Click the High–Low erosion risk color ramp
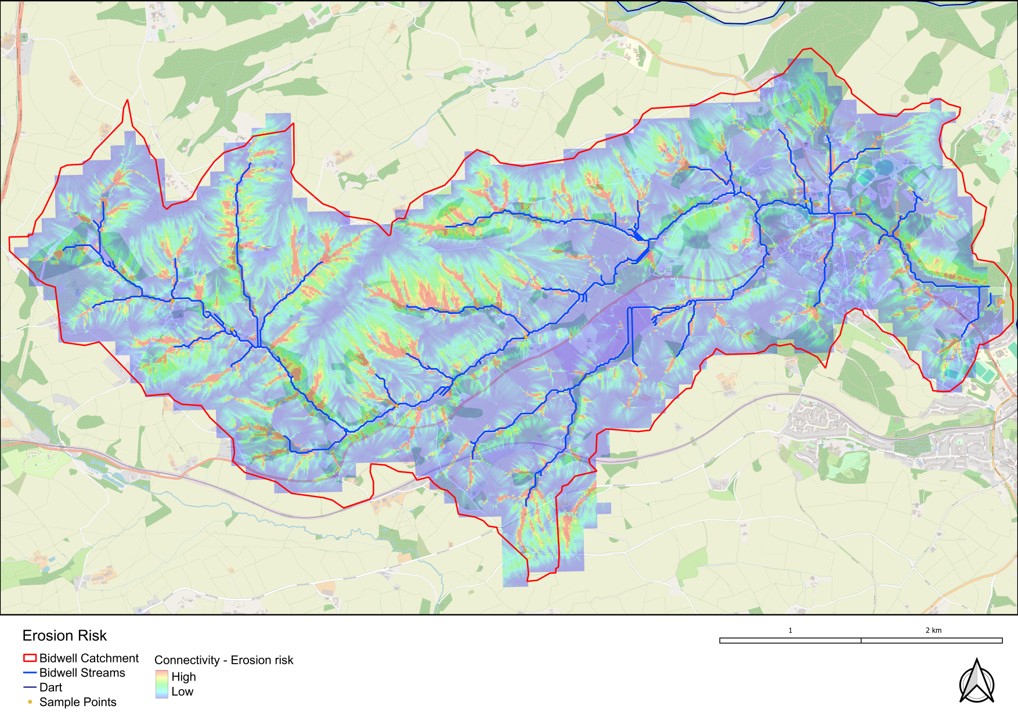 [x=160, y=684]
